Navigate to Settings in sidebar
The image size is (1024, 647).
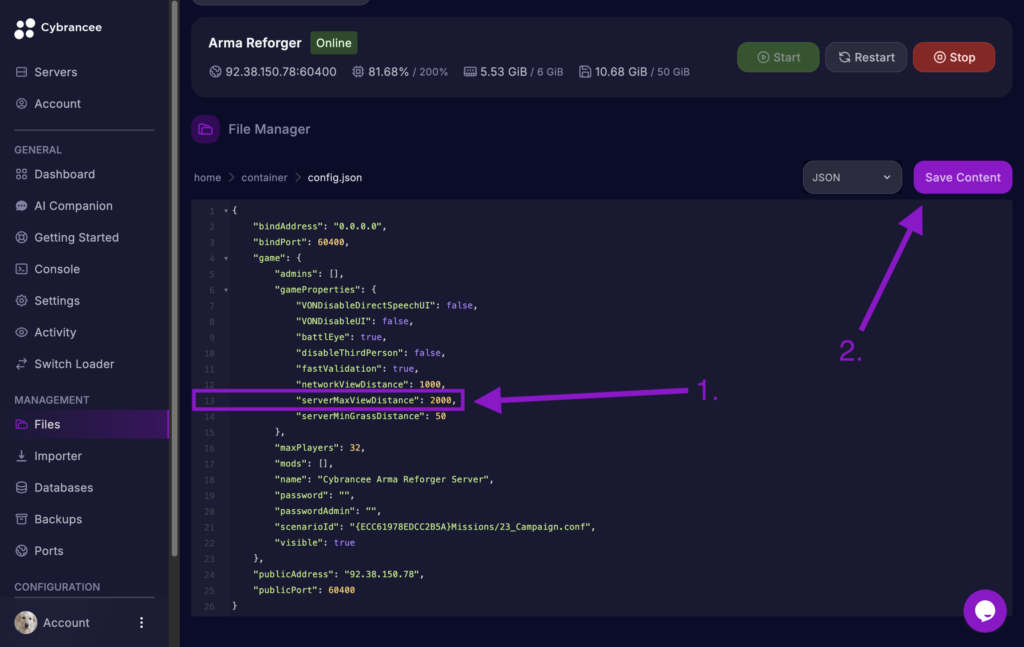pos(57,301)
